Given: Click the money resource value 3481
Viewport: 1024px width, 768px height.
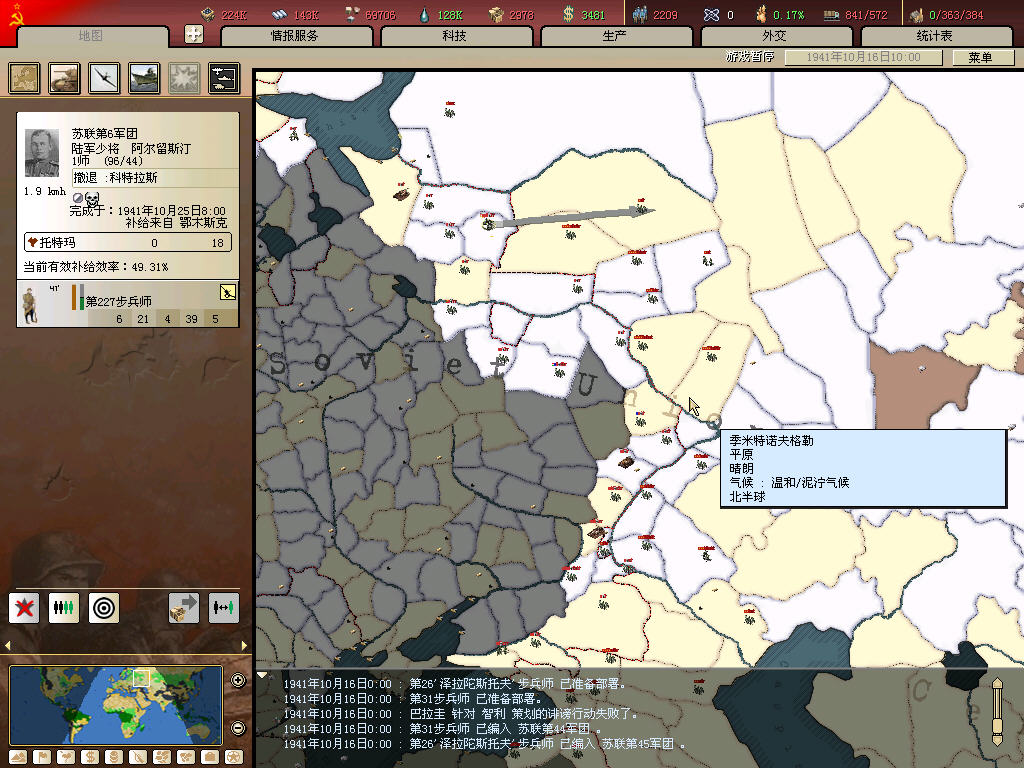Looking at the screenshot, I should [593, 15].
